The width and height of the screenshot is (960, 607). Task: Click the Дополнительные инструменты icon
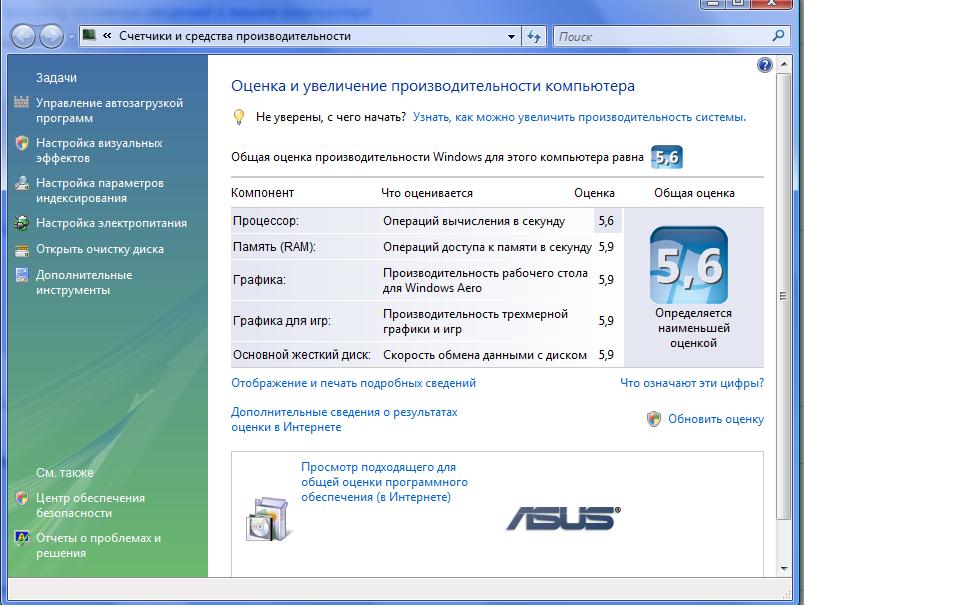tap(22, 275)
